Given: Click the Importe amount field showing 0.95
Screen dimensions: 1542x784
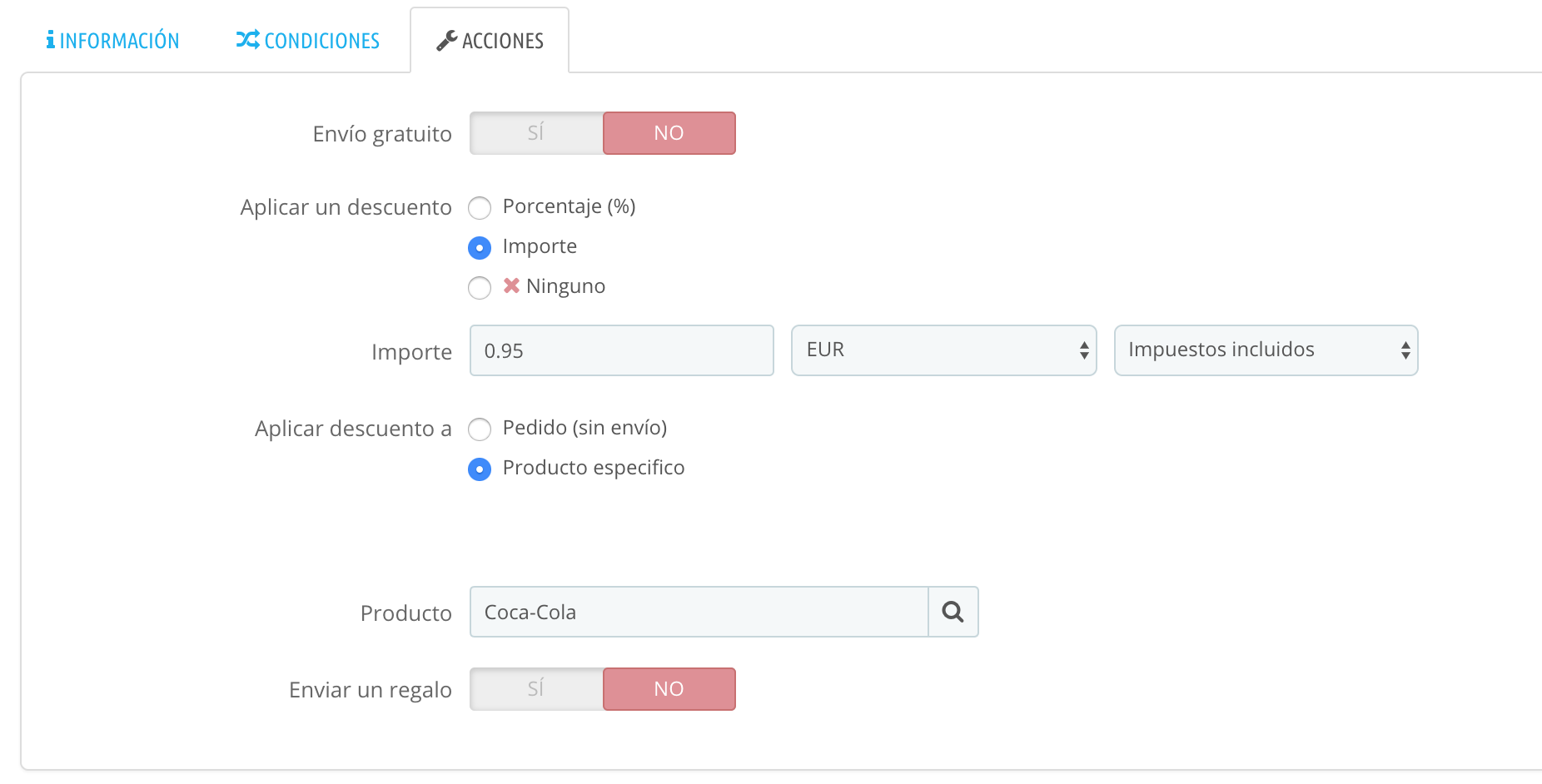Looking at the screenshot, I should pos(621,350).
